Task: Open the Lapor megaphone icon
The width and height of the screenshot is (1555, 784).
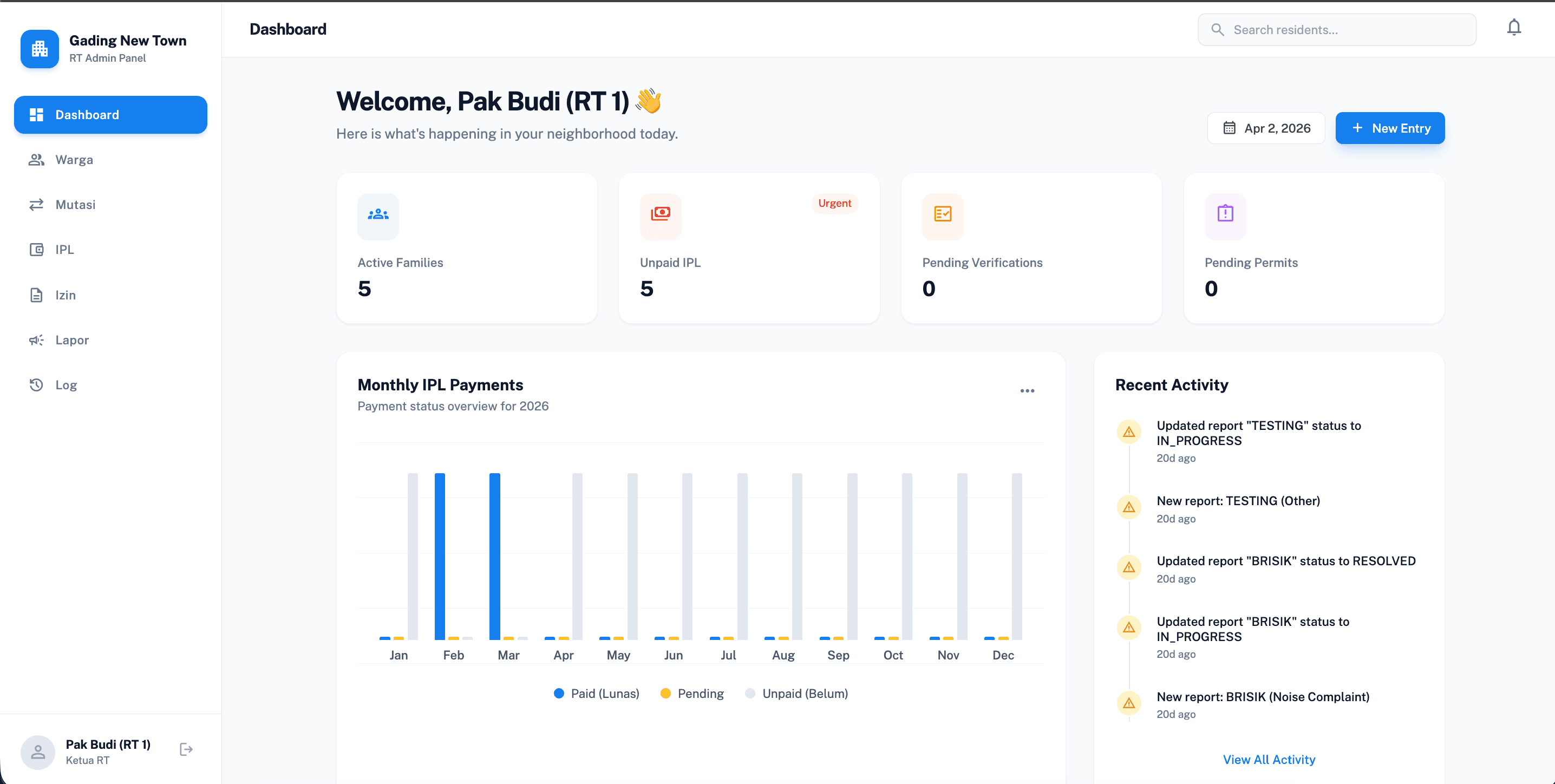Action: pyautogui.click(x=36, y=340)
